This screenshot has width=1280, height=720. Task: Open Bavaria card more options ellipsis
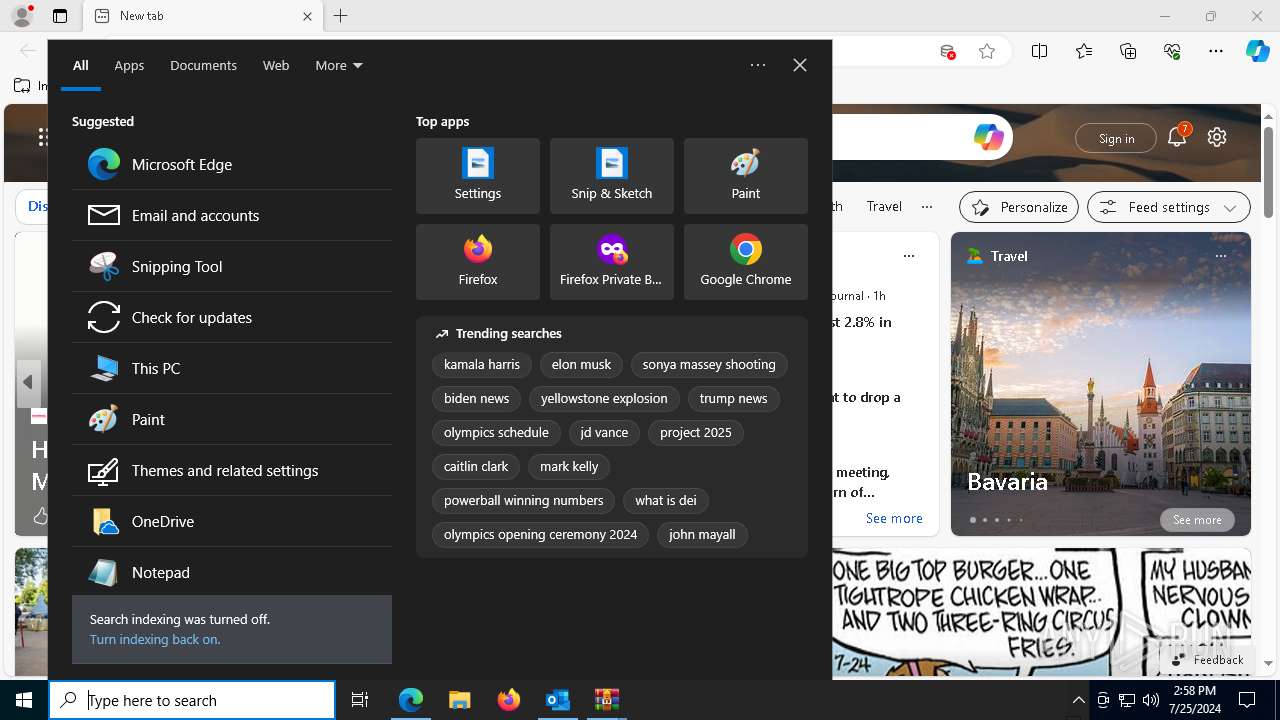(1220, 256)
